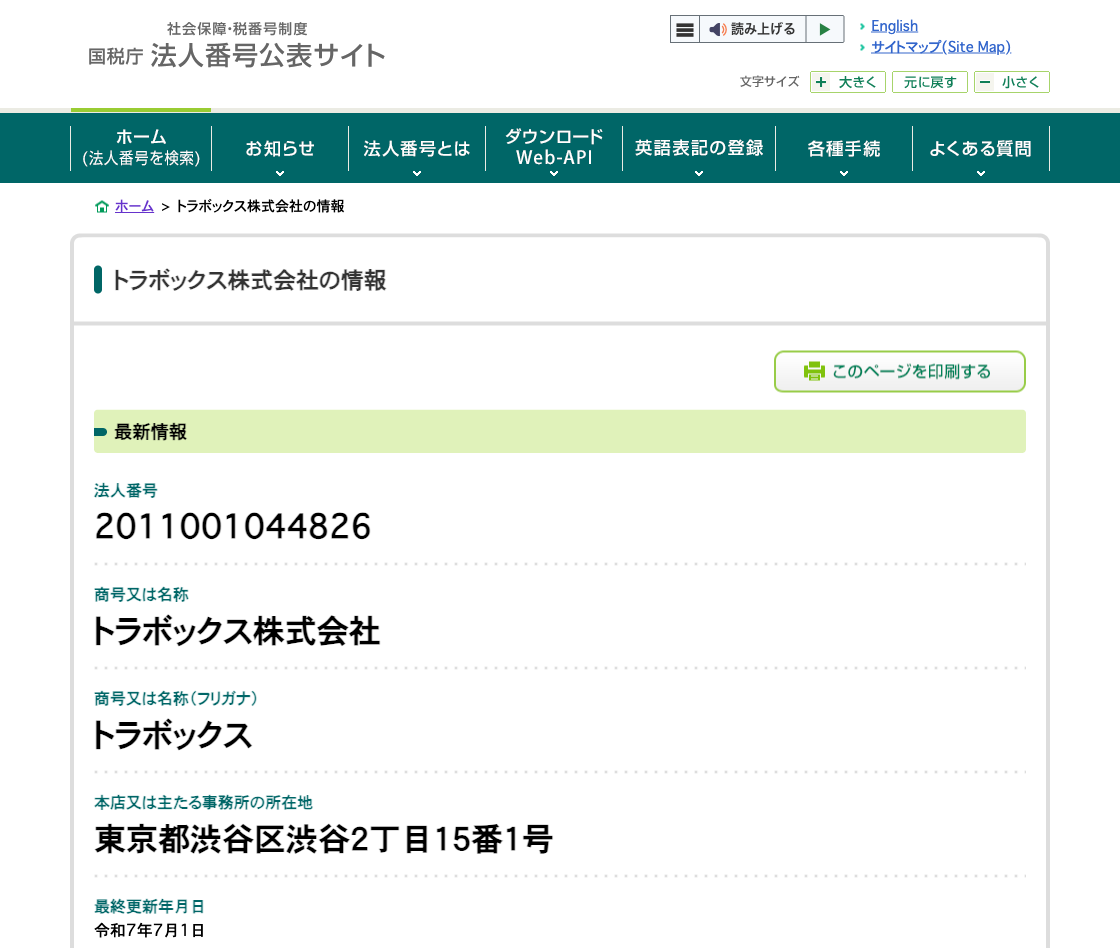Select the corporate number 2011001044826

point(233,527)
